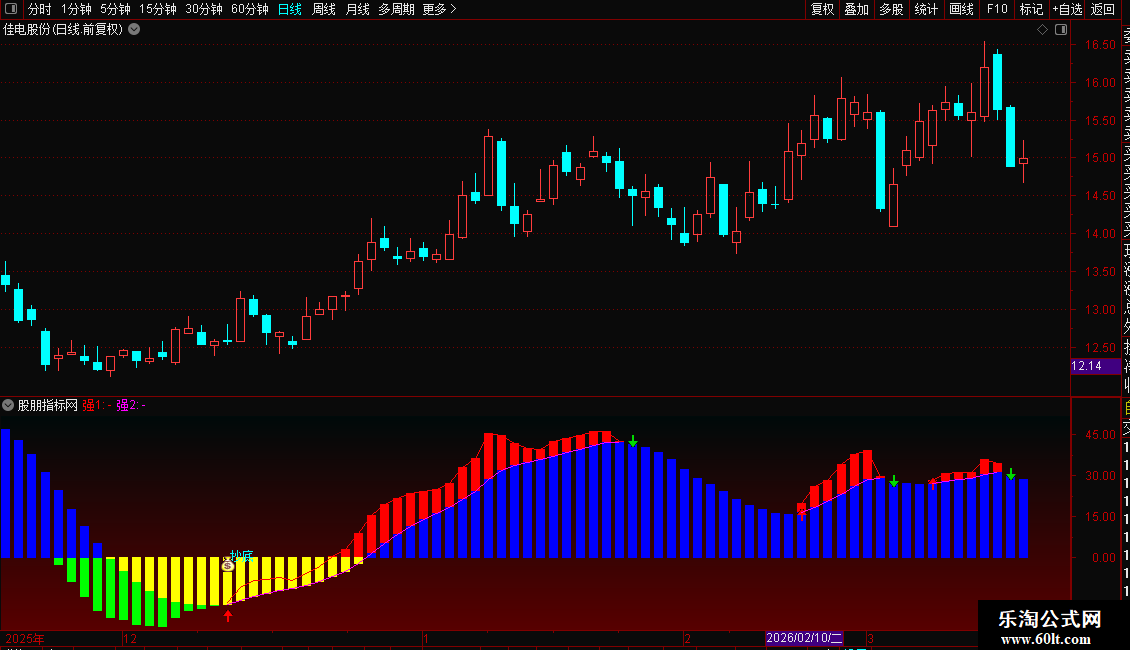Open the 股朋指标网 indicator dropdown
This screenshot has height=650, width=1130.
[x=8, y=405]
